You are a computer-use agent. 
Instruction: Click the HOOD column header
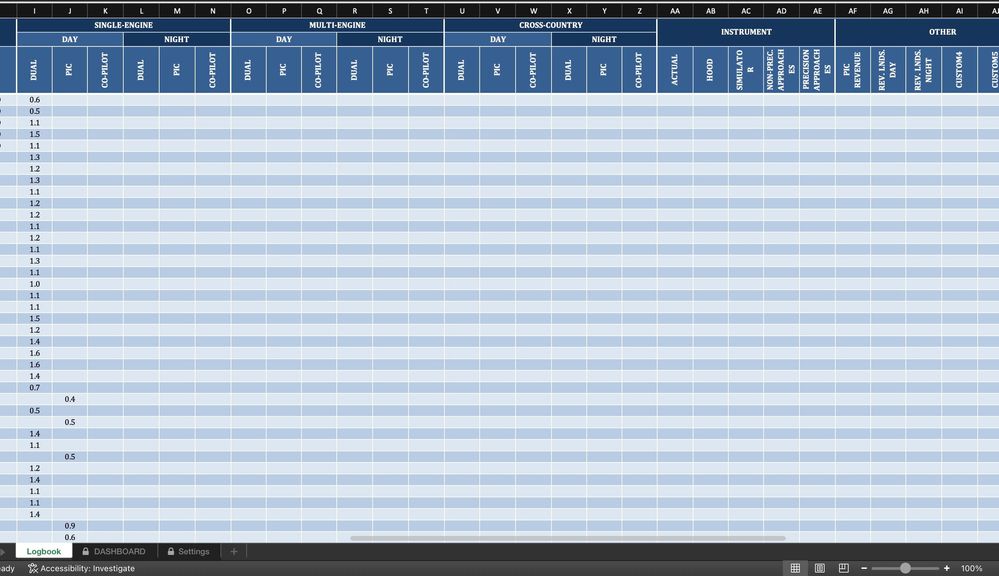(x=710, y=69)
